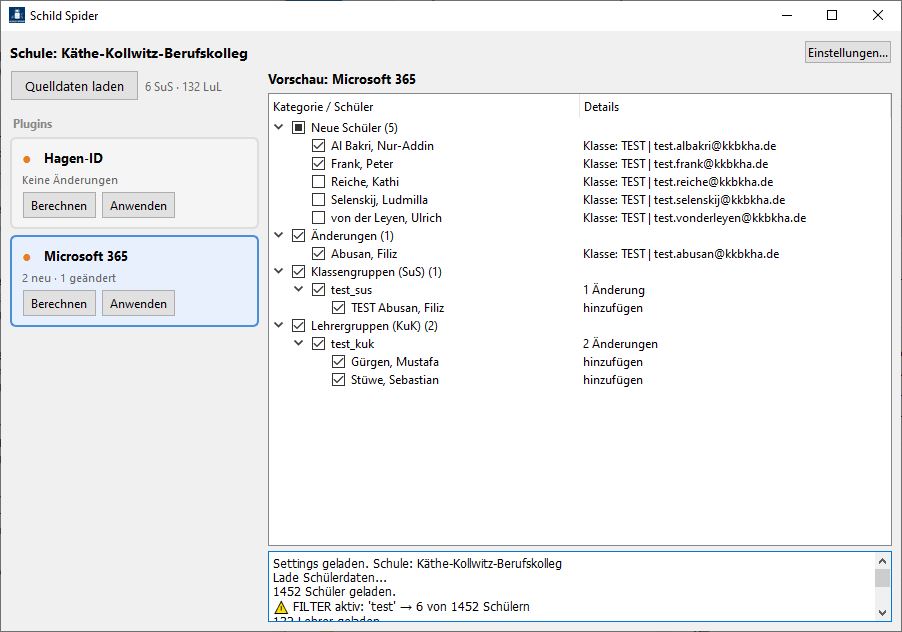Click the orange status dot of Microsoft 365
The height and width of the screenshot is (632, 902).
26,257
